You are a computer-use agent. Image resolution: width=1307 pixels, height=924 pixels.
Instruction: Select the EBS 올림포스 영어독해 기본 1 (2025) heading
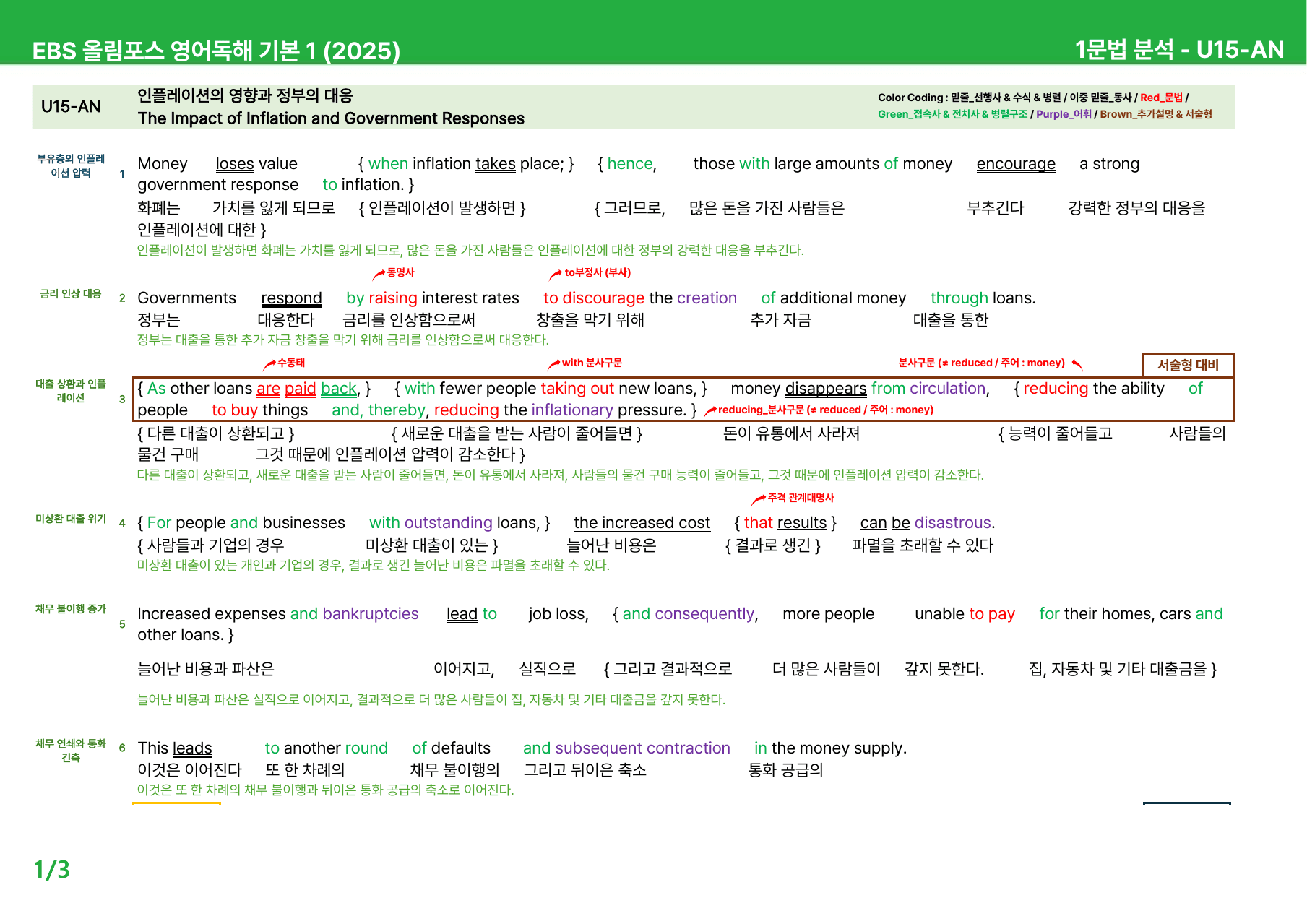click(216, 51)
